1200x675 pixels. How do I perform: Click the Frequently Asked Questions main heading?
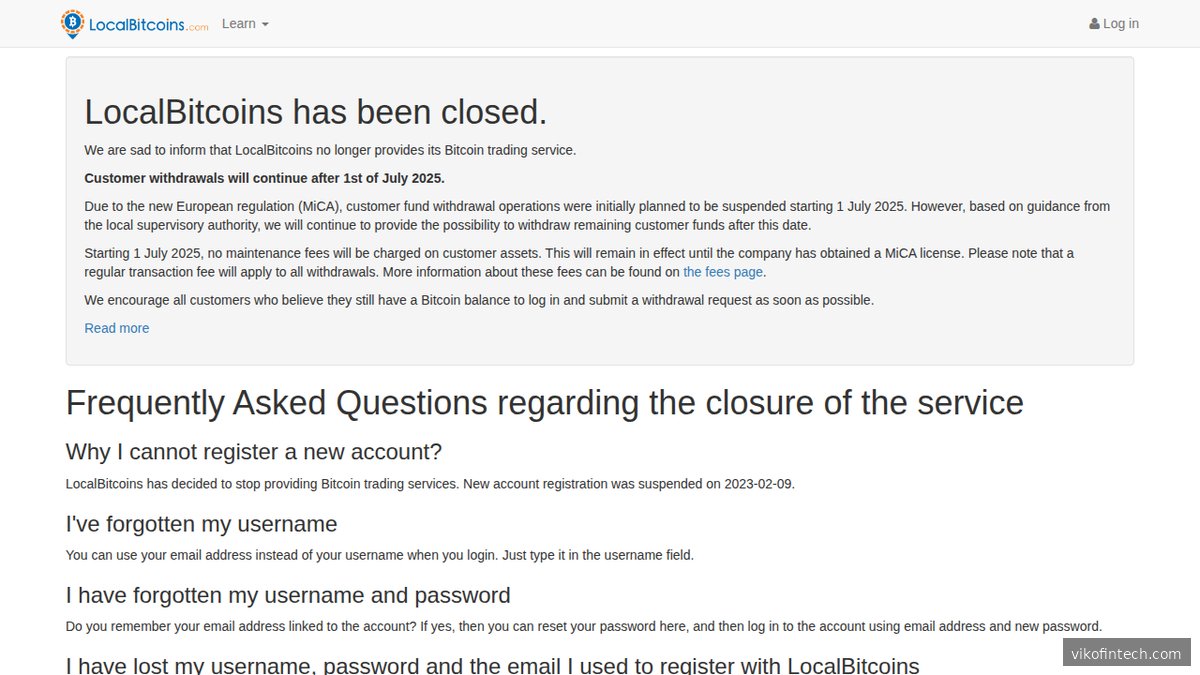click(x=544, y=403)
